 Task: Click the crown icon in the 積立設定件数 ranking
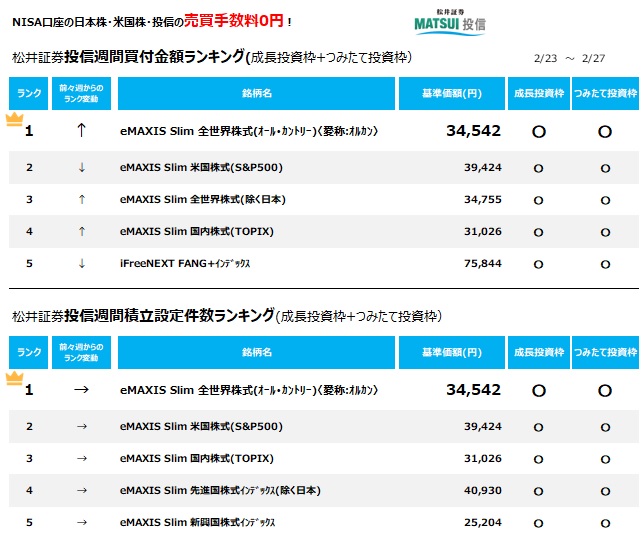point(14,378)
